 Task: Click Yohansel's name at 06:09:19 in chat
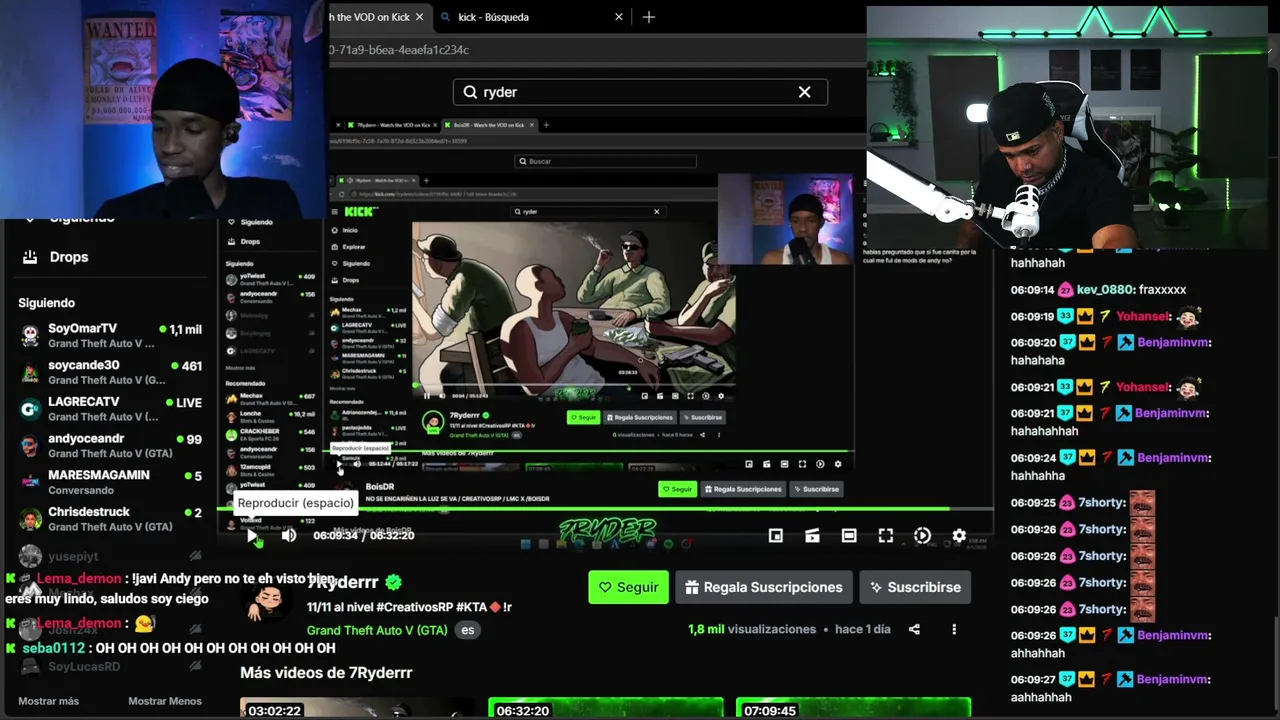(x=1144, y=316)
